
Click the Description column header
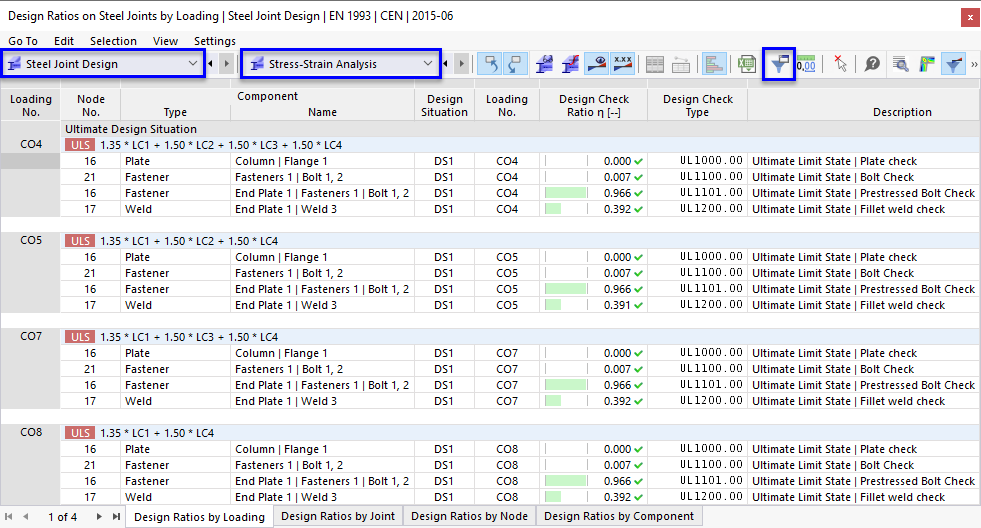click(x=902, y=112)
